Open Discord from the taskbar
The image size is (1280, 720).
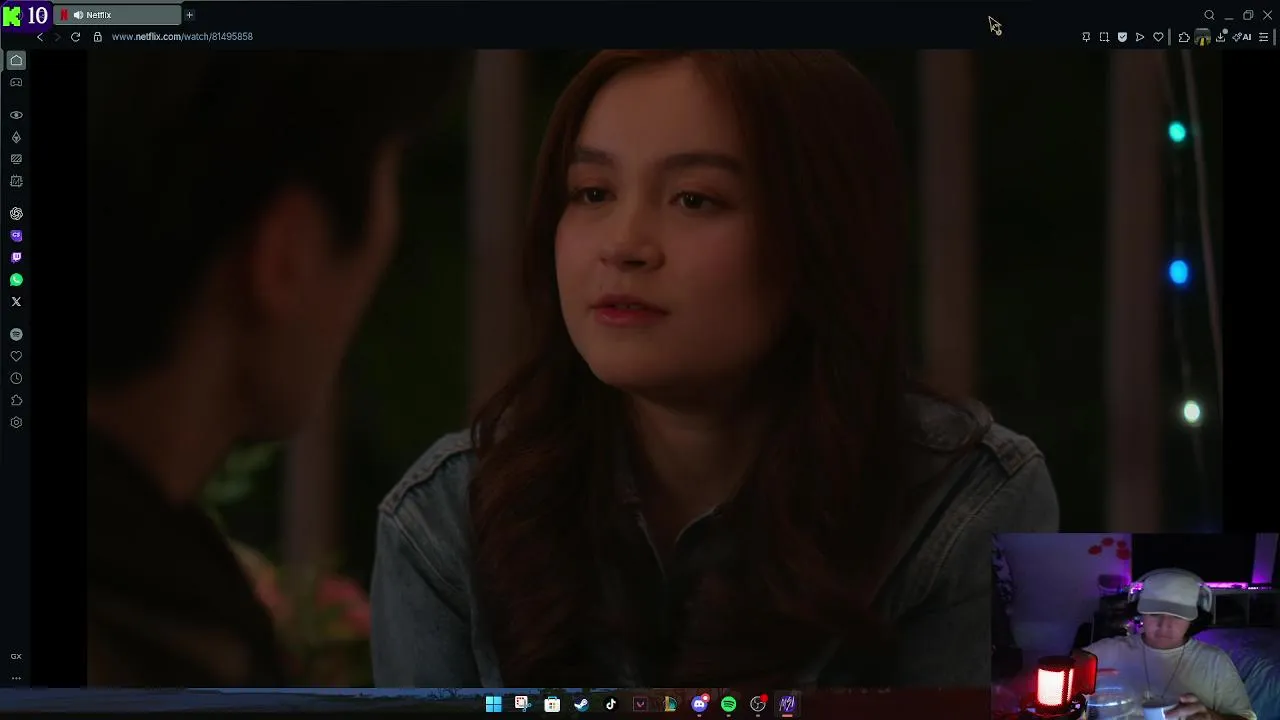699,704
